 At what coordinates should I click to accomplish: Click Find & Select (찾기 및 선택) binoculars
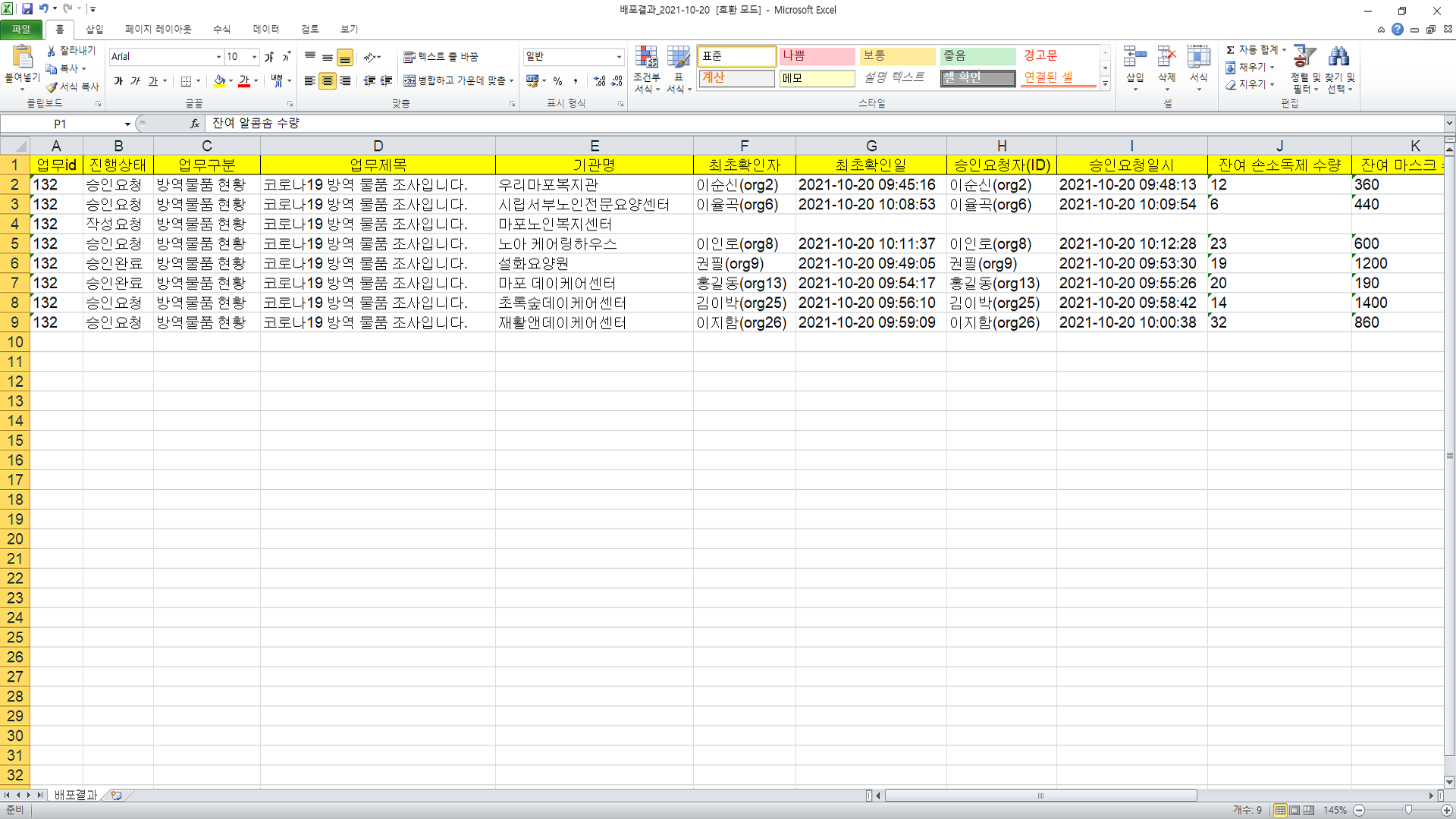1339,58
